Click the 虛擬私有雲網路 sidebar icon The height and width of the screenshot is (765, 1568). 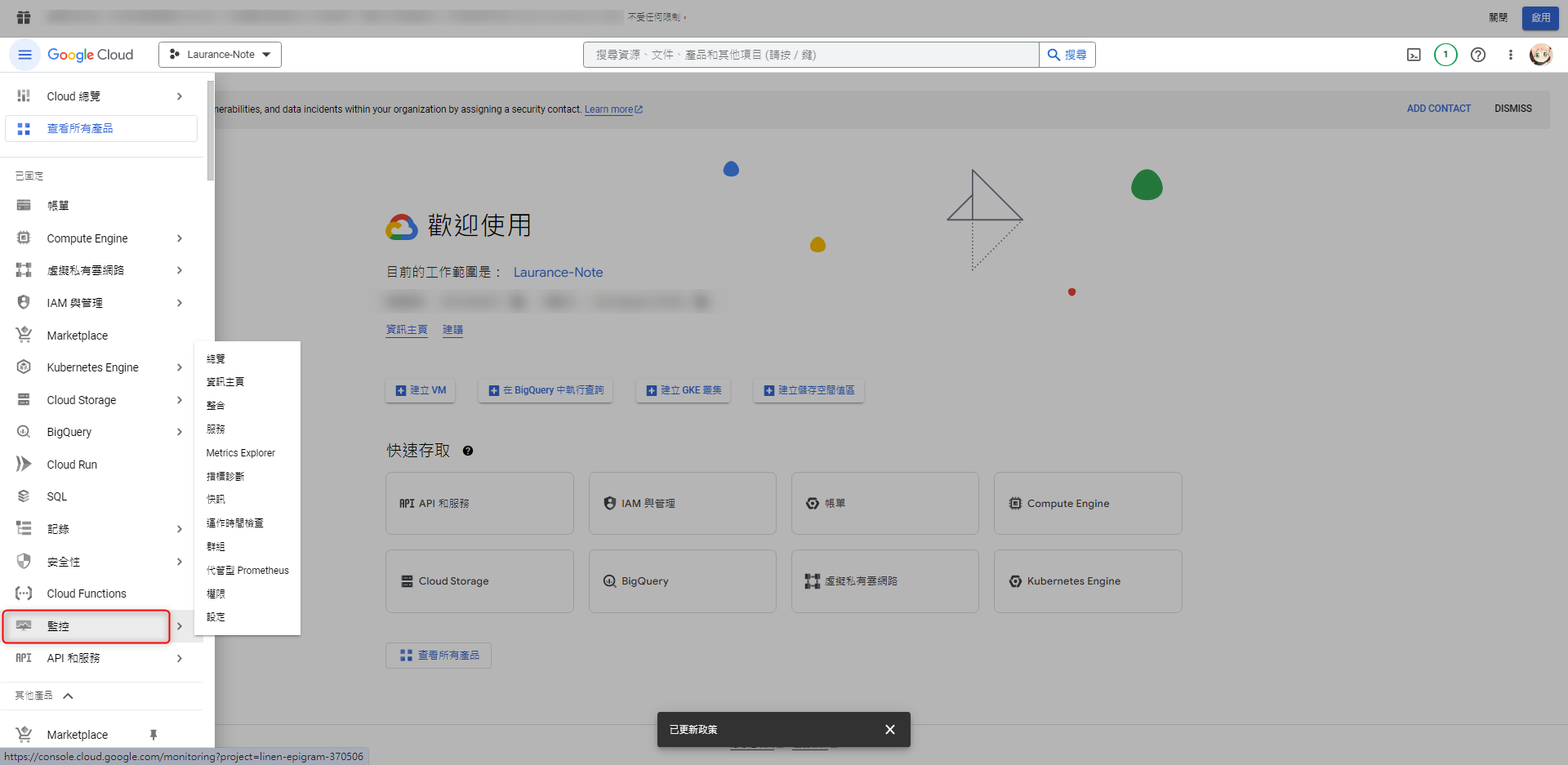pos(24,270)
